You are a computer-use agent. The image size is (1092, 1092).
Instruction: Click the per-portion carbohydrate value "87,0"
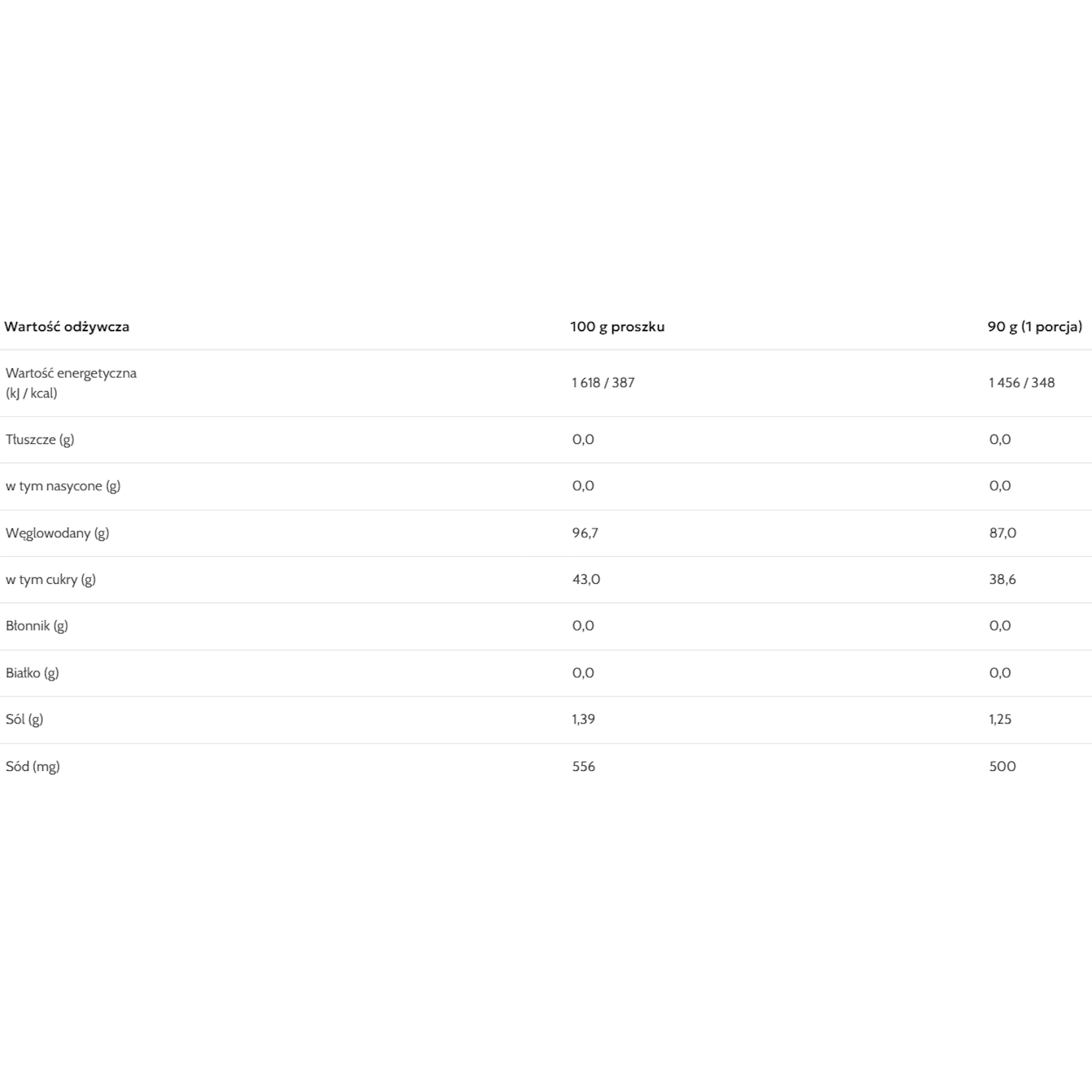pyautogui.click(x=1002, y=533)
